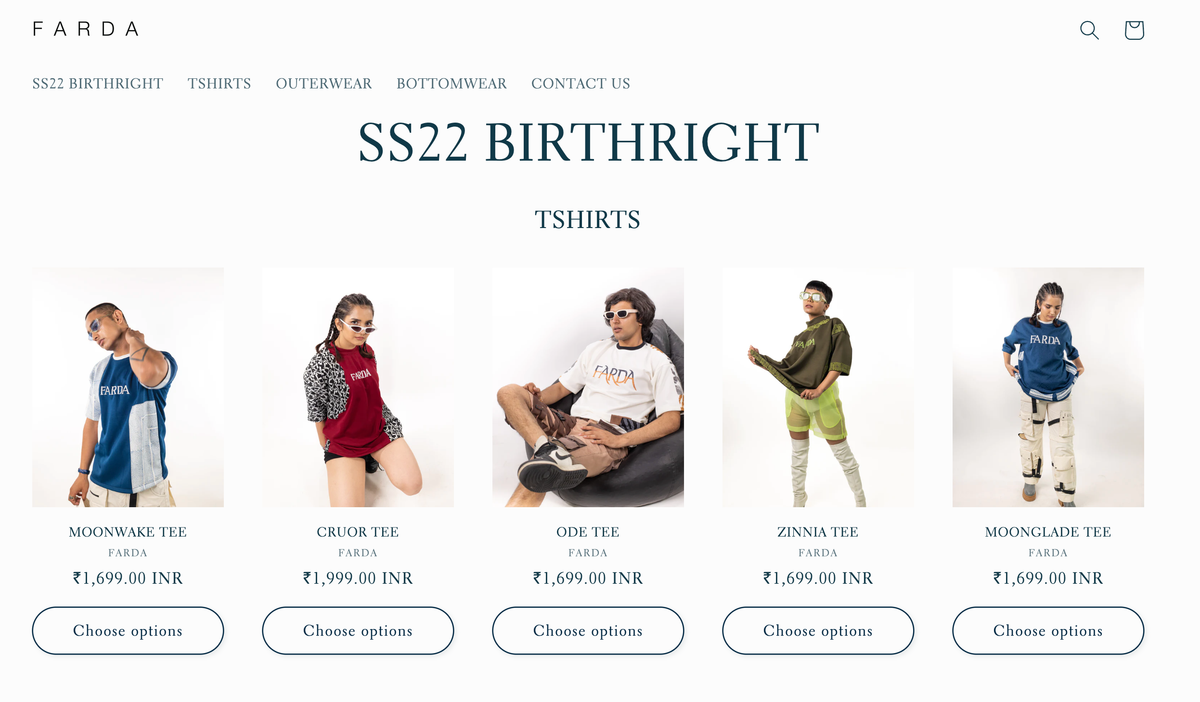The image size is (1200, 702).
Task: Open the search icon
Action: click(1089, 31)
